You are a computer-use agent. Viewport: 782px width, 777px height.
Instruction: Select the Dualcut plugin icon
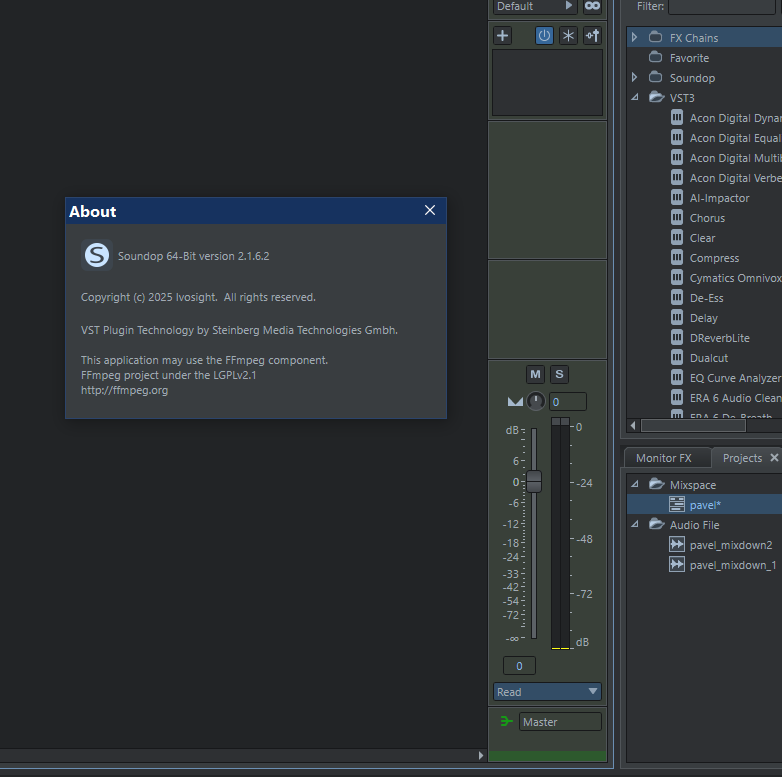point(677,358)
